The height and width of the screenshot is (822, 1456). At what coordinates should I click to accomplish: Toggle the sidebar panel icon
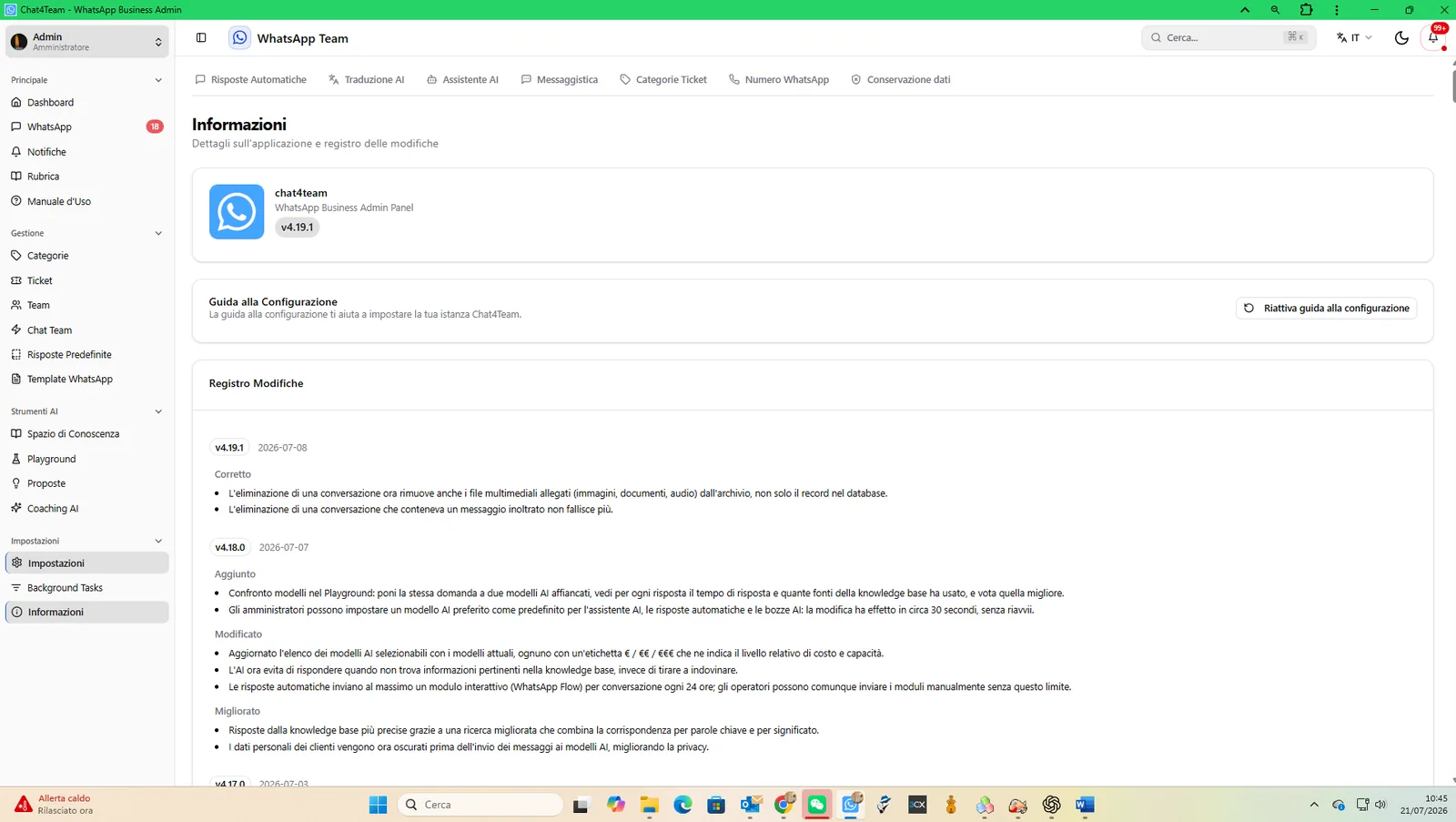click(201, 37)
